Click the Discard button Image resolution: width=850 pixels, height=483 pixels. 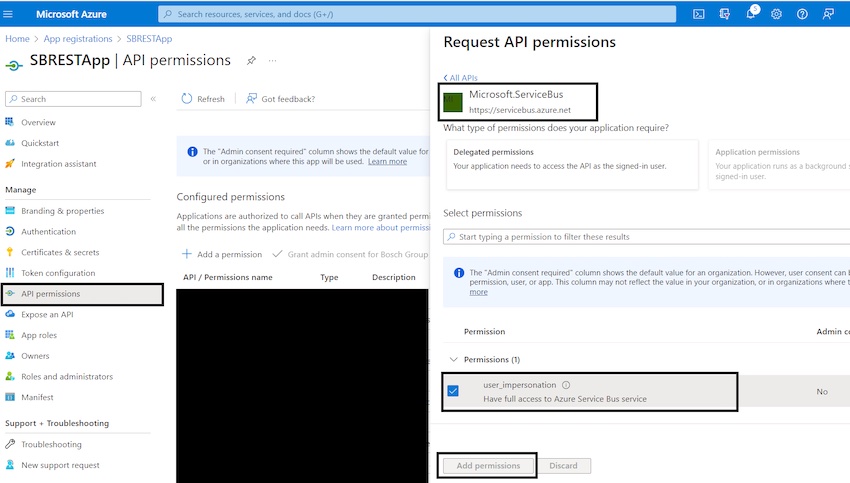point(563,466)
